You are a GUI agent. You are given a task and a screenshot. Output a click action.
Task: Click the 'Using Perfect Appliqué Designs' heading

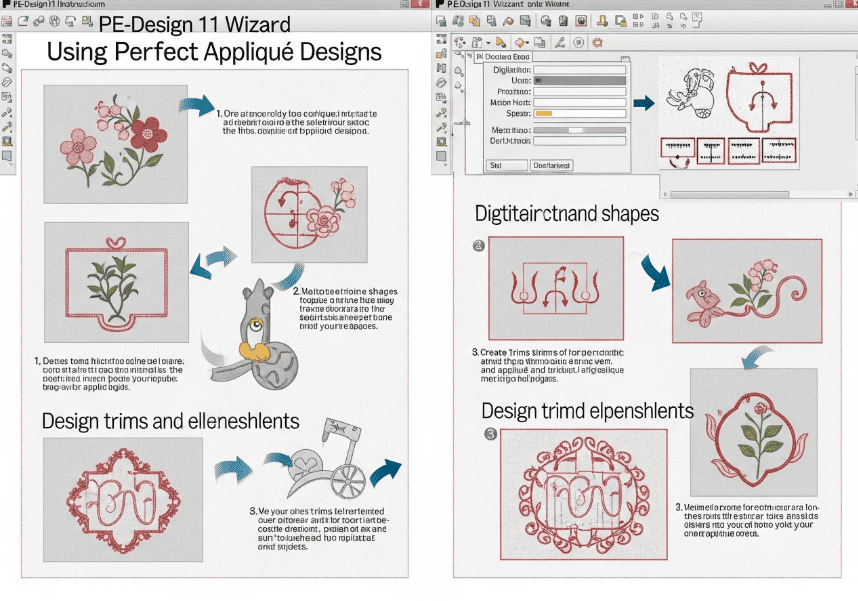(x=214, y=52)
